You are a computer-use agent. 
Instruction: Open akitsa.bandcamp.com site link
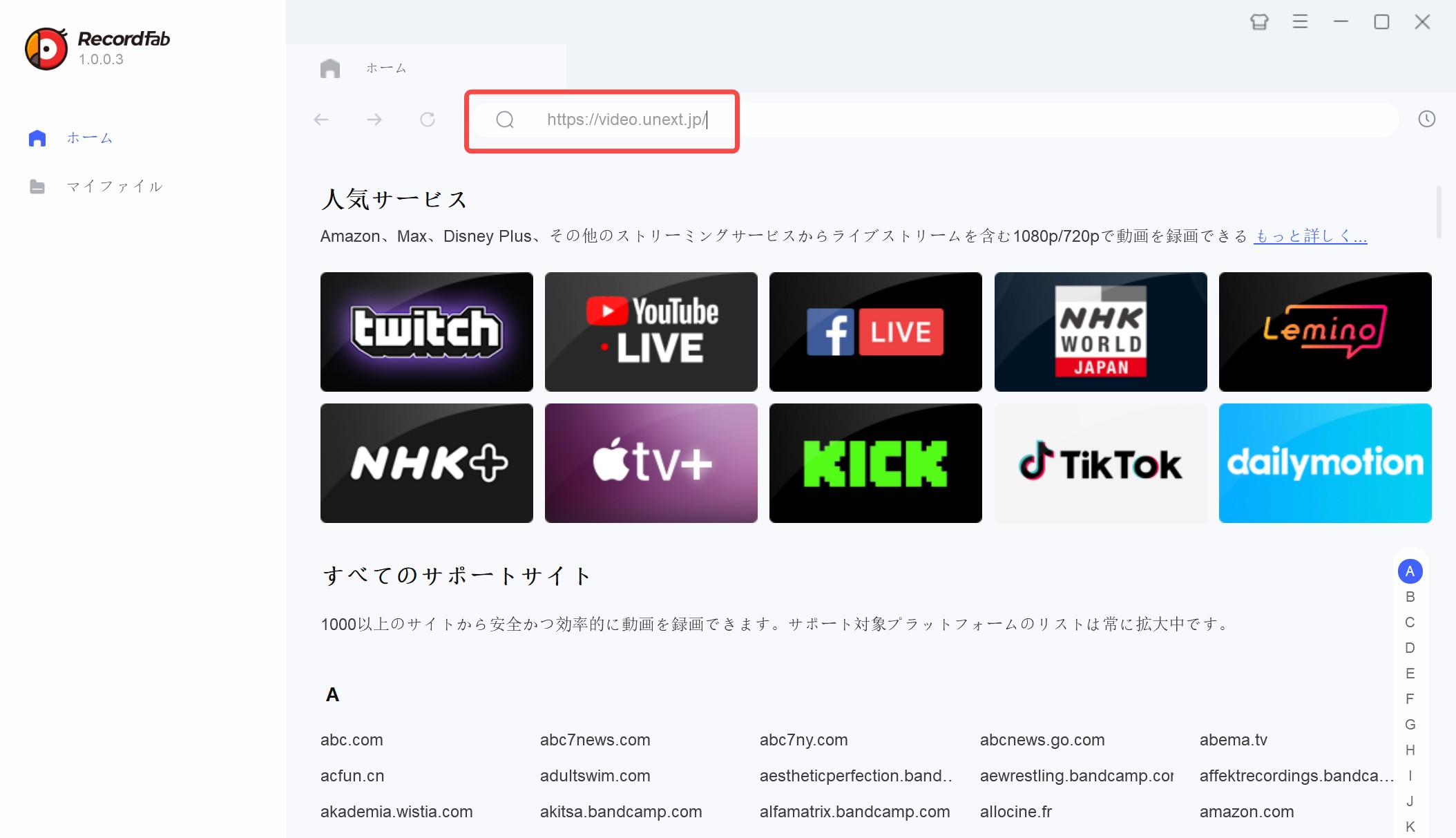pyautogui.click(x=621, y=812)
